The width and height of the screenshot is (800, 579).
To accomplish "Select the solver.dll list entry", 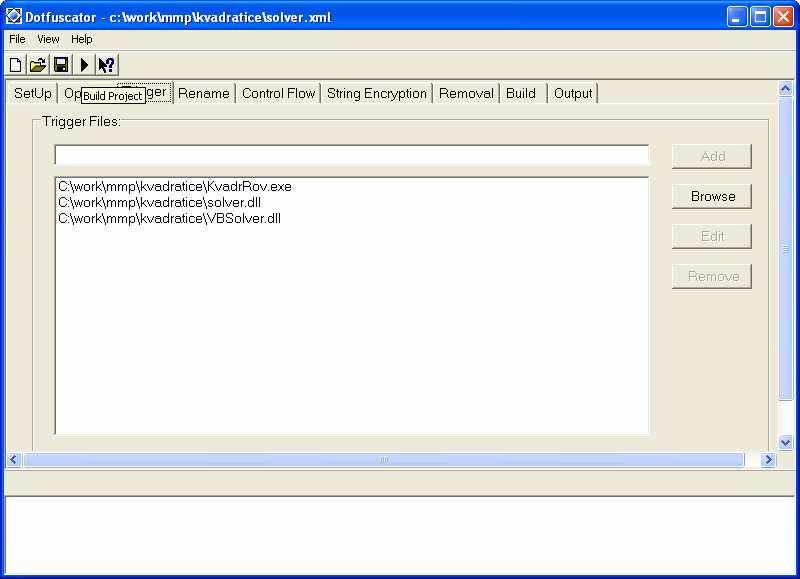I will [x=159, y=203].
